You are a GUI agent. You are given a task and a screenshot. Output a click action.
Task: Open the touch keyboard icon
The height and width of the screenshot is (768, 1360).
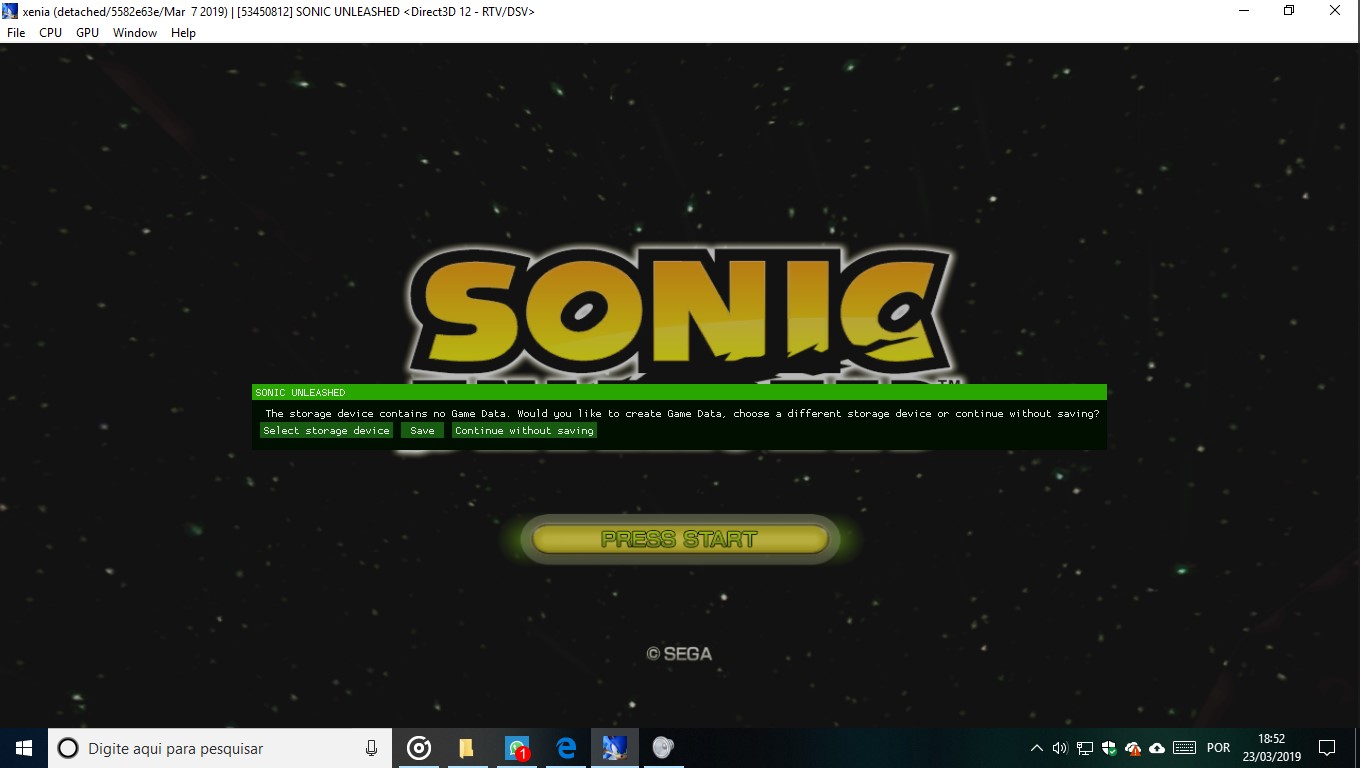1184,748
